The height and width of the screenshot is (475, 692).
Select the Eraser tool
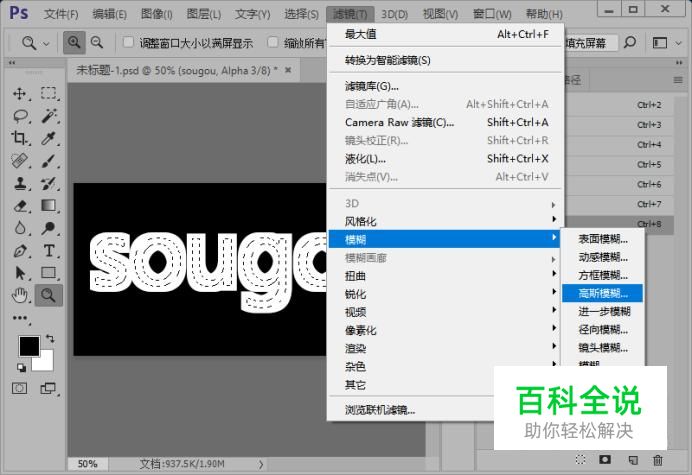[x=20, y=206]
